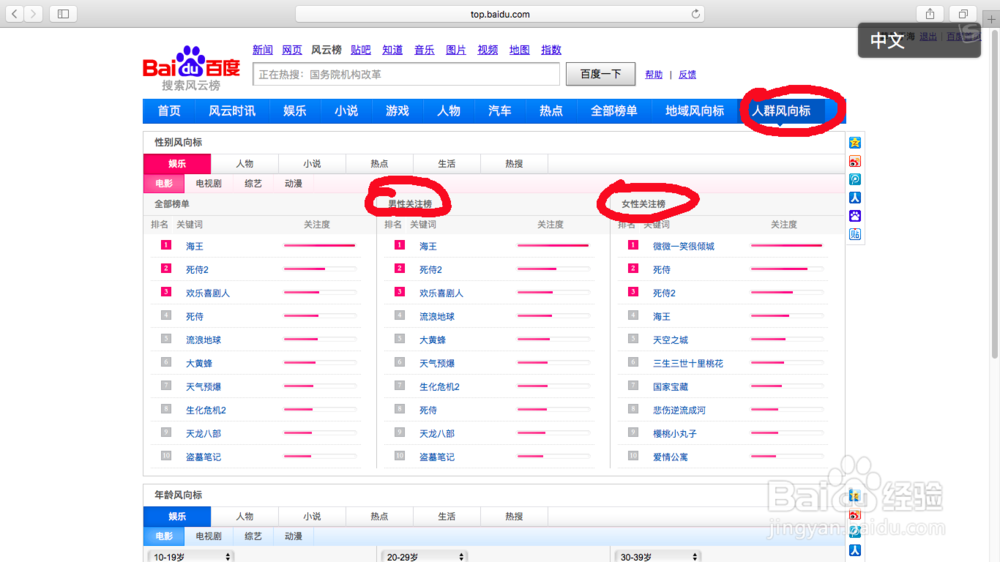Share to Tieba icon in sidebar
The image size is (1000, 562).
855,234
